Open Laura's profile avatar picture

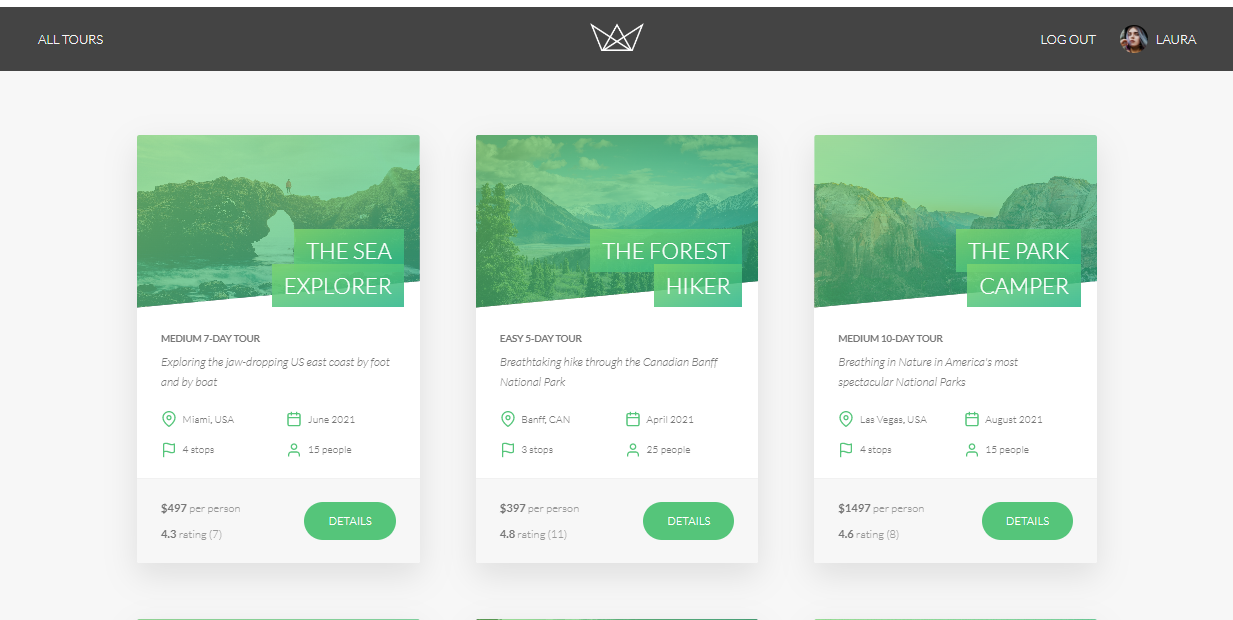pos(1133,39)
